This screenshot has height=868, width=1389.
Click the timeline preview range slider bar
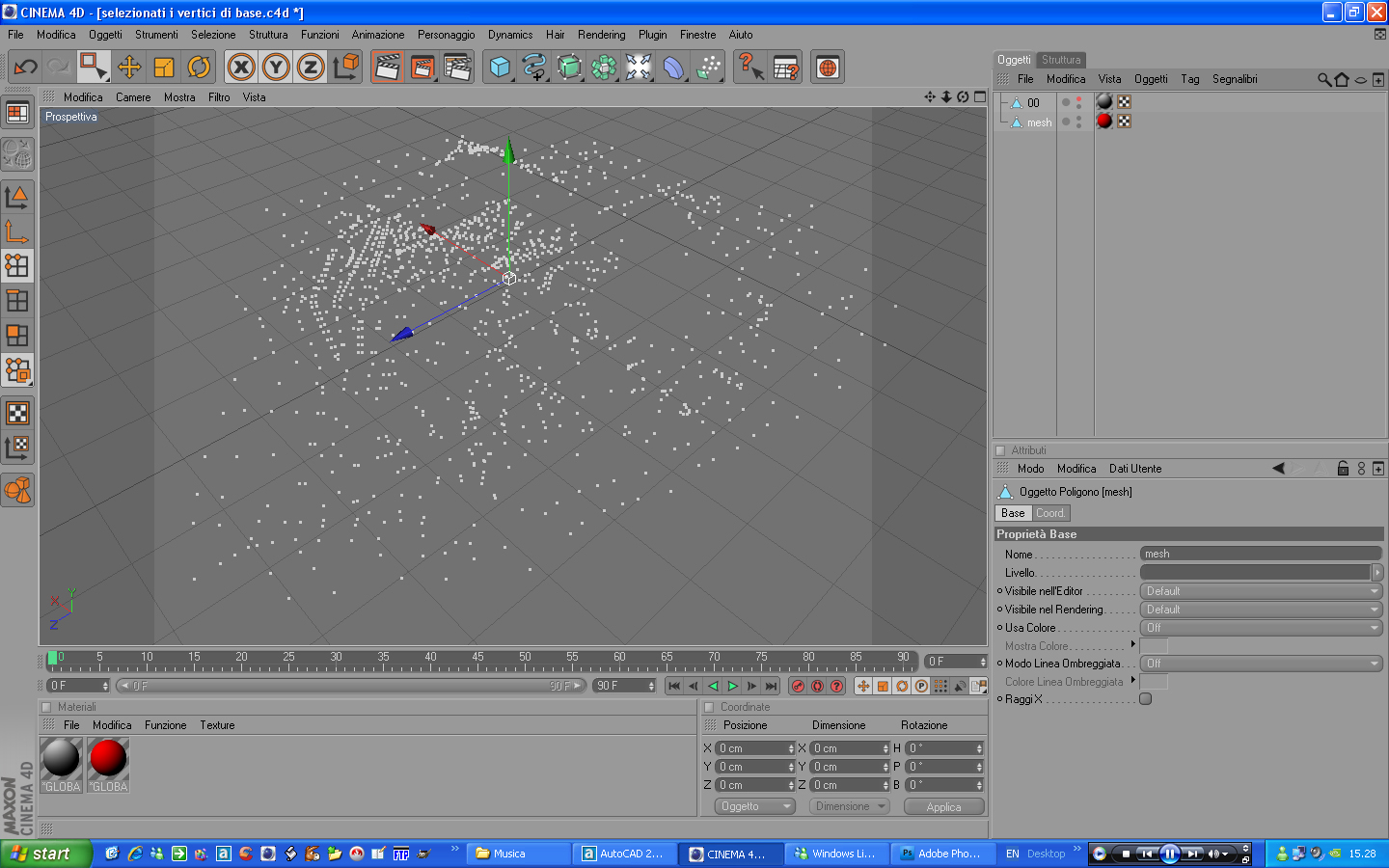point(351,686)
